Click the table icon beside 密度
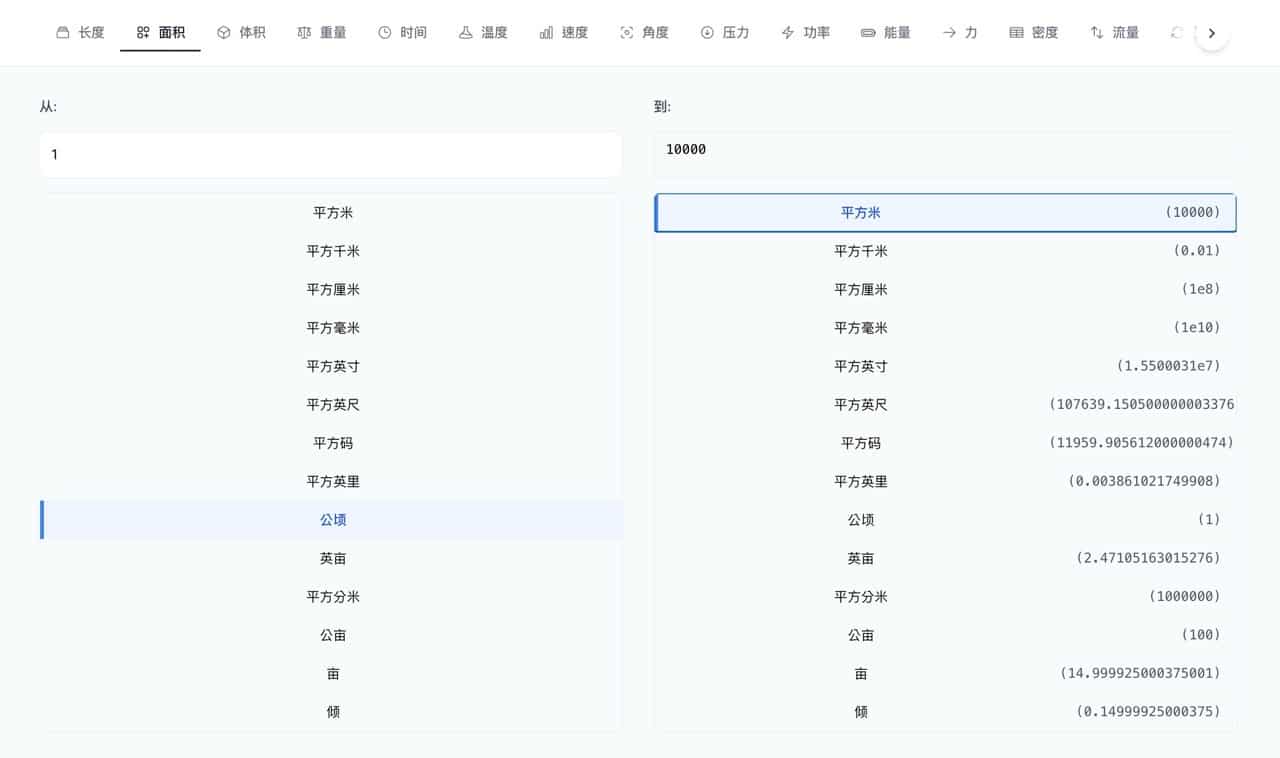Image resolution: width=1280 pixels, height=758 pixels. click(x=1016, y=33)
